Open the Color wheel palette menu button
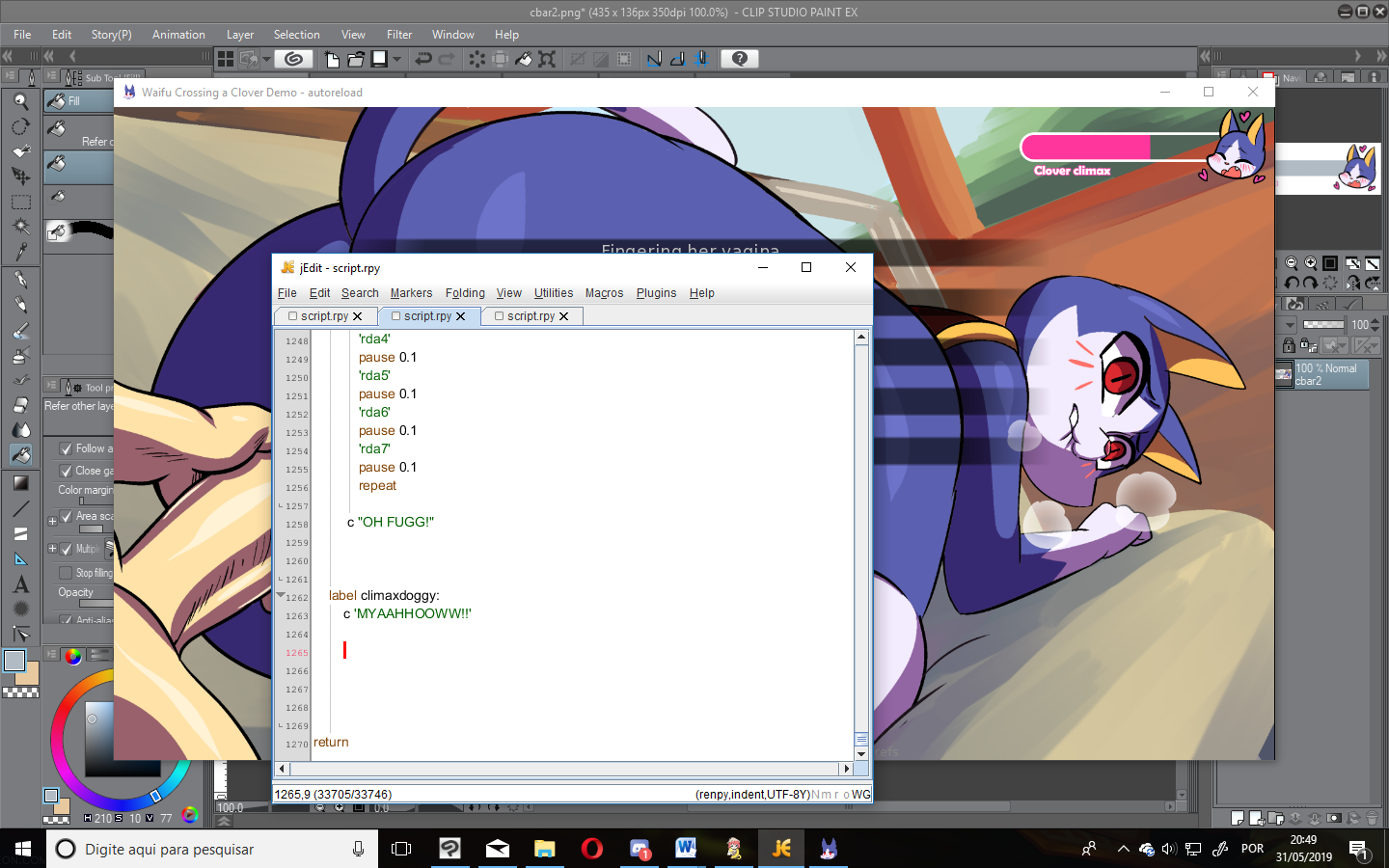1389x868 pixels. pyautogui.click(x=52, y=654)
